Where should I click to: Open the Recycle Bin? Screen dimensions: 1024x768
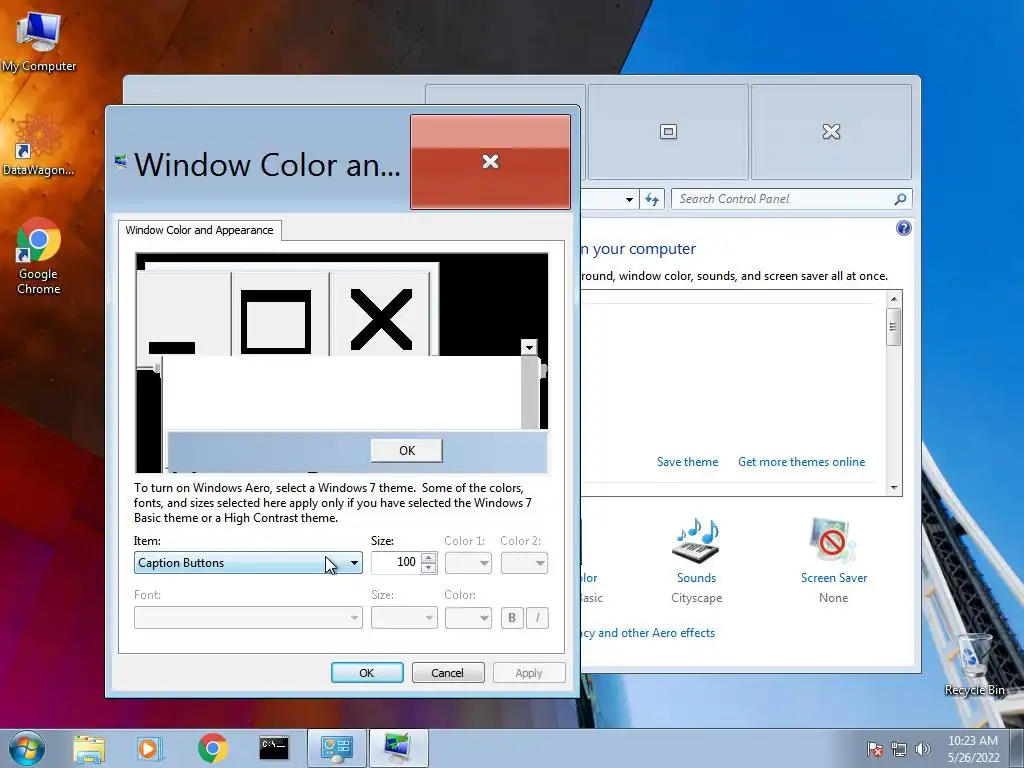pyautogui.click(x=974, y=665)
